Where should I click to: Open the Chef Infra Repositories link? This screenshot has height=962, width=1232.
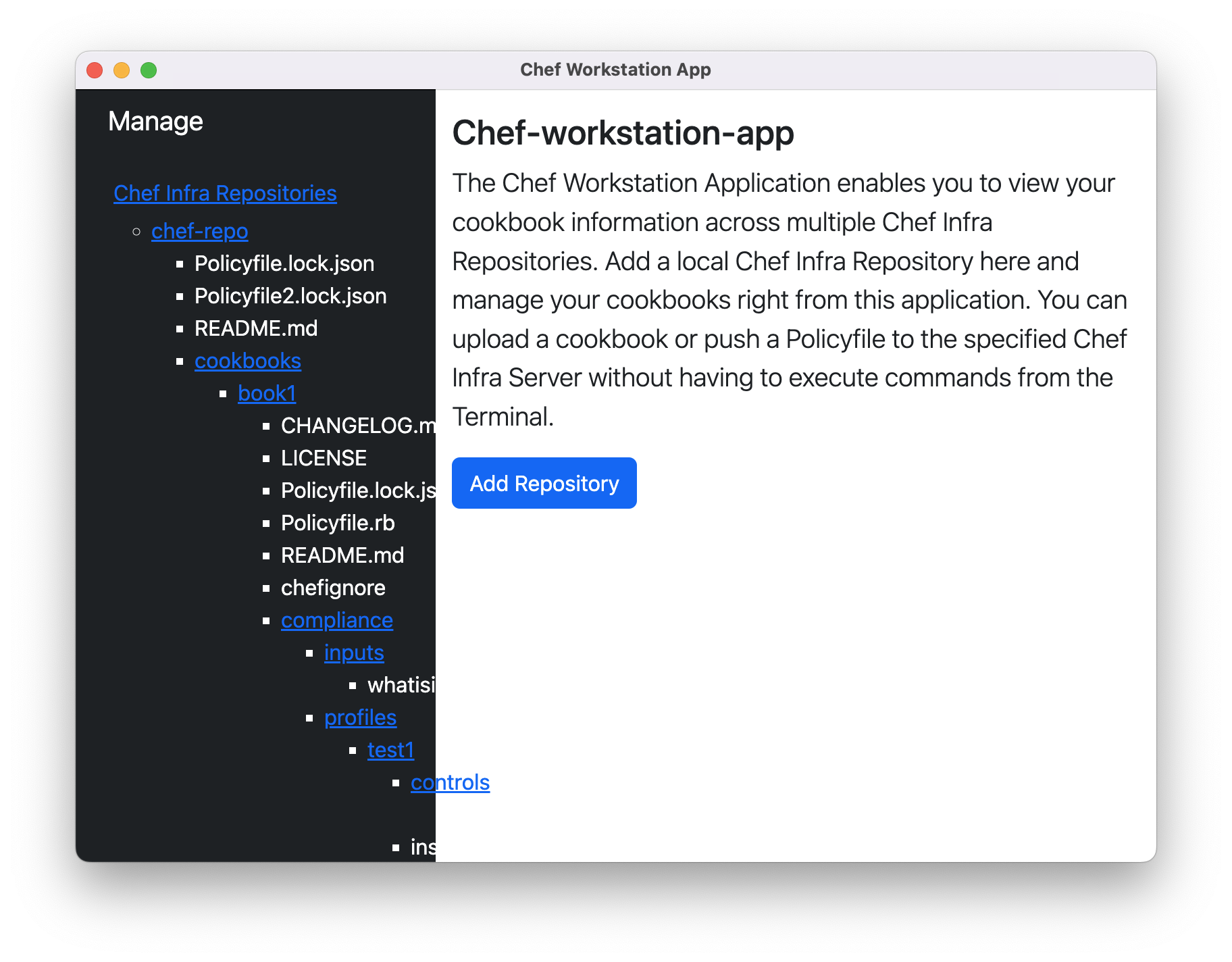(225, 193)
